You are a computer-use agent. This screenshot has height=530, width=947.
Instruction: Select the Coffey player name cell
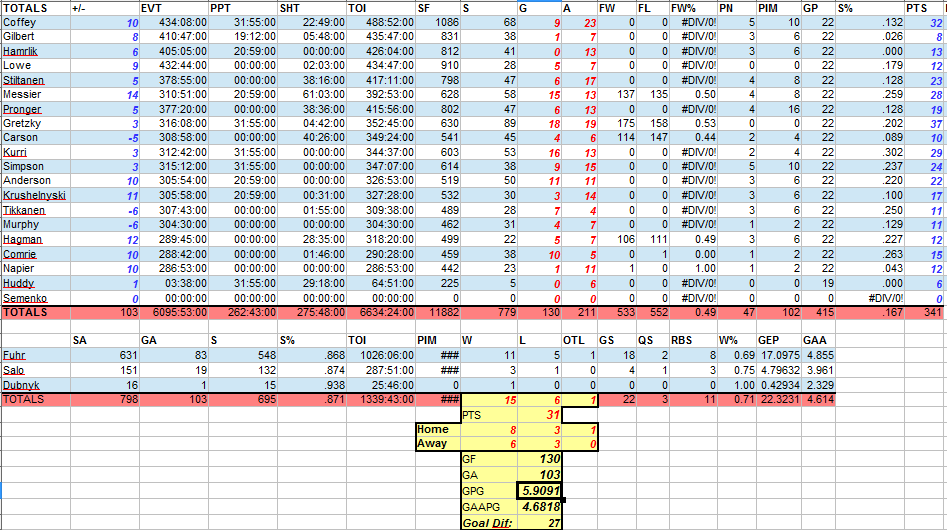[x=36, y=22]
